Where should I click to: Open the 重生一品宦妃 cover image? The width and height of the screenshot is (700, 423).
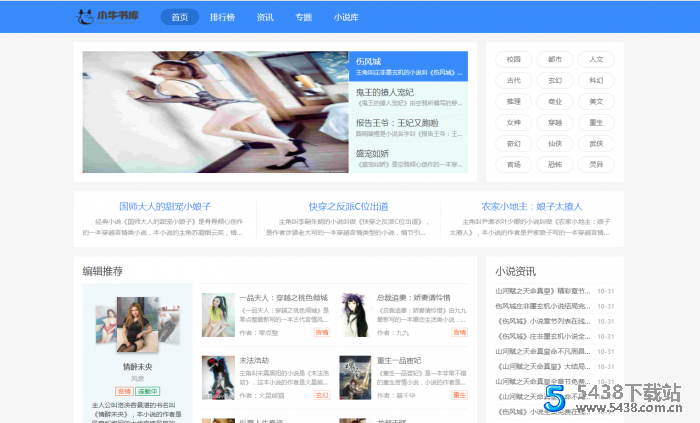[354, 377]
